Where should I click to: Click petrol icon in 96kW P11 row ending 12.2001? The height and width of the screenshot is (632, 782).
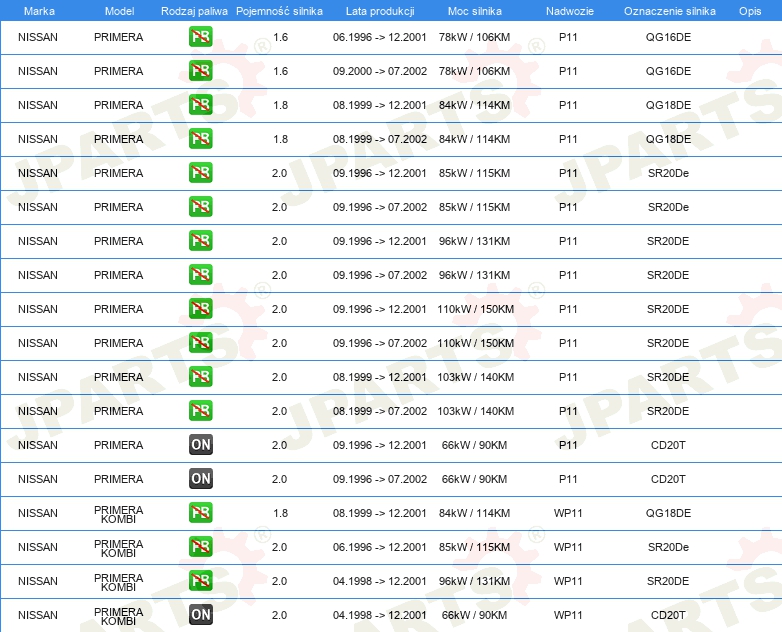[200, 240]
